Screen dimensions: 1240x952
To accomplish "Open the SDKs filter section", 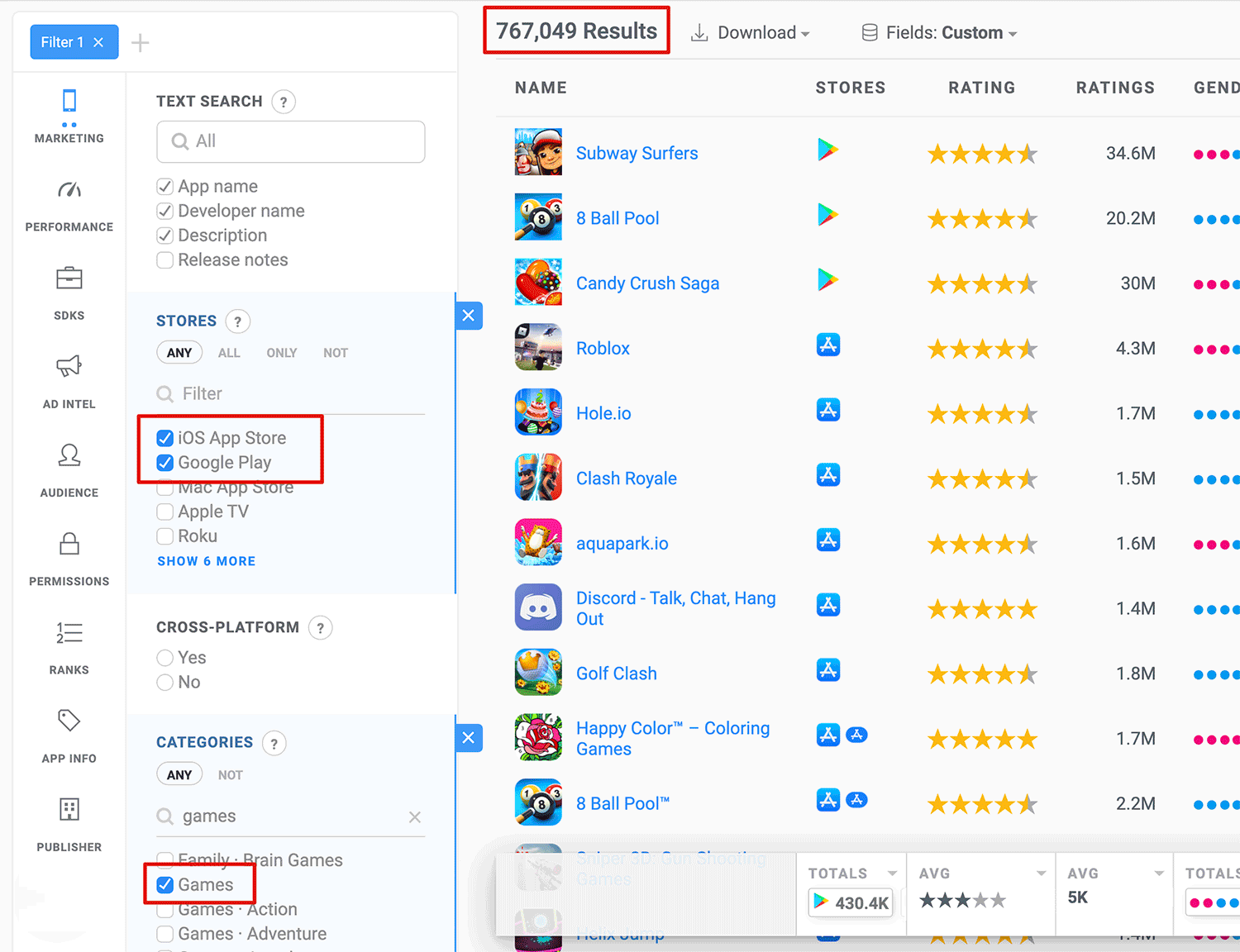I will 69,293.
